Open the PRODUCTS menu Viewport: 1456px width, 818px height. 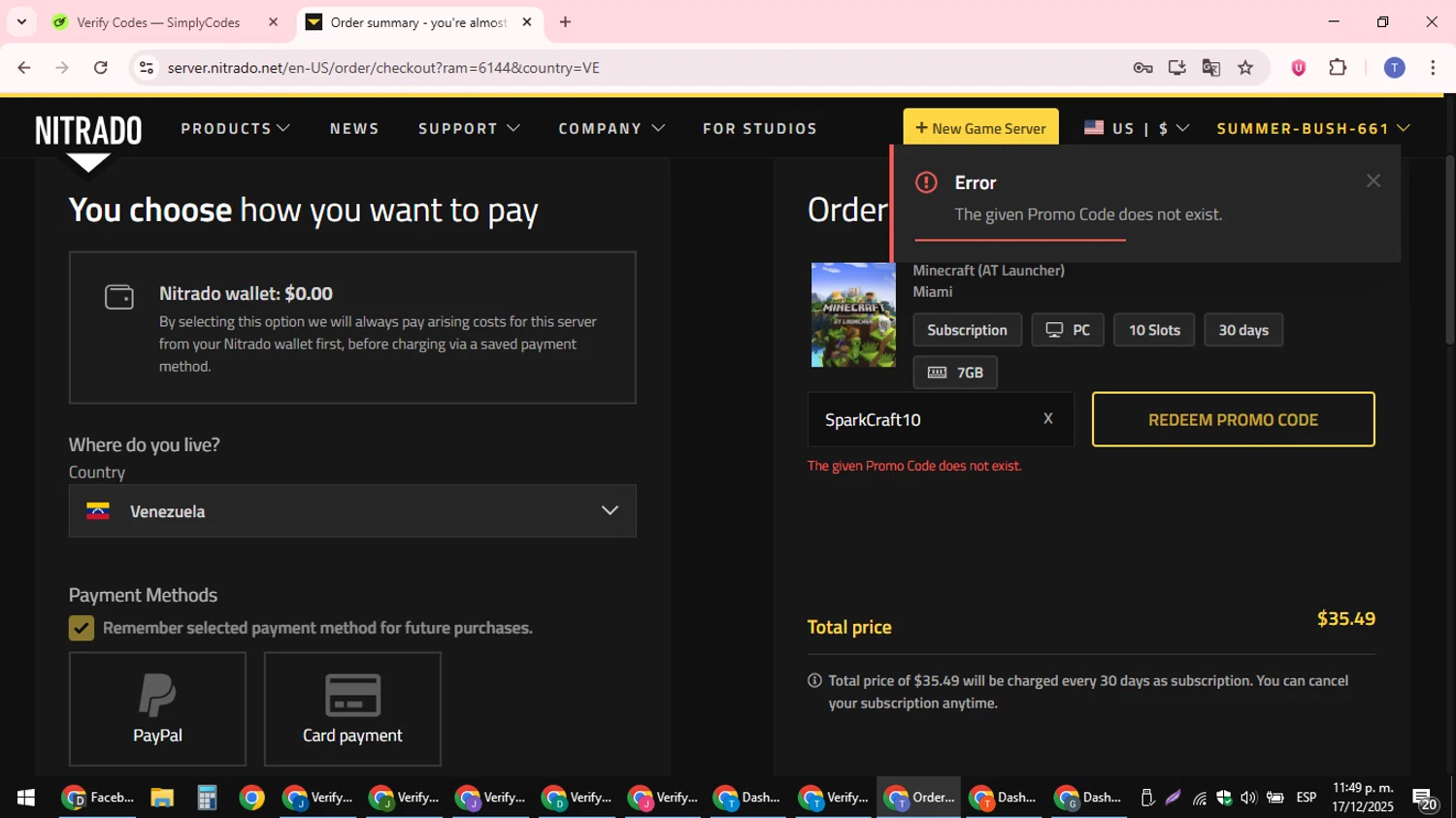[x=235, y=128]
